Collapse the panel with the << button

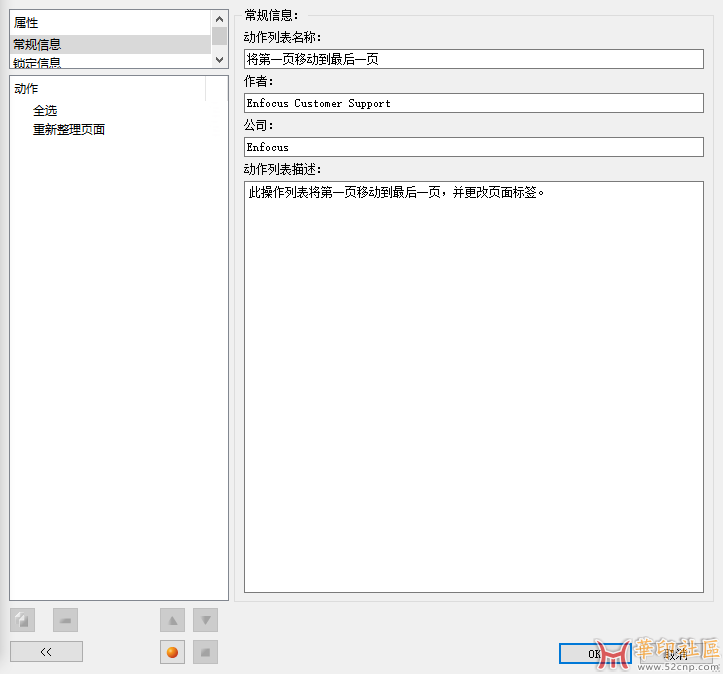(x=46, y=652)
